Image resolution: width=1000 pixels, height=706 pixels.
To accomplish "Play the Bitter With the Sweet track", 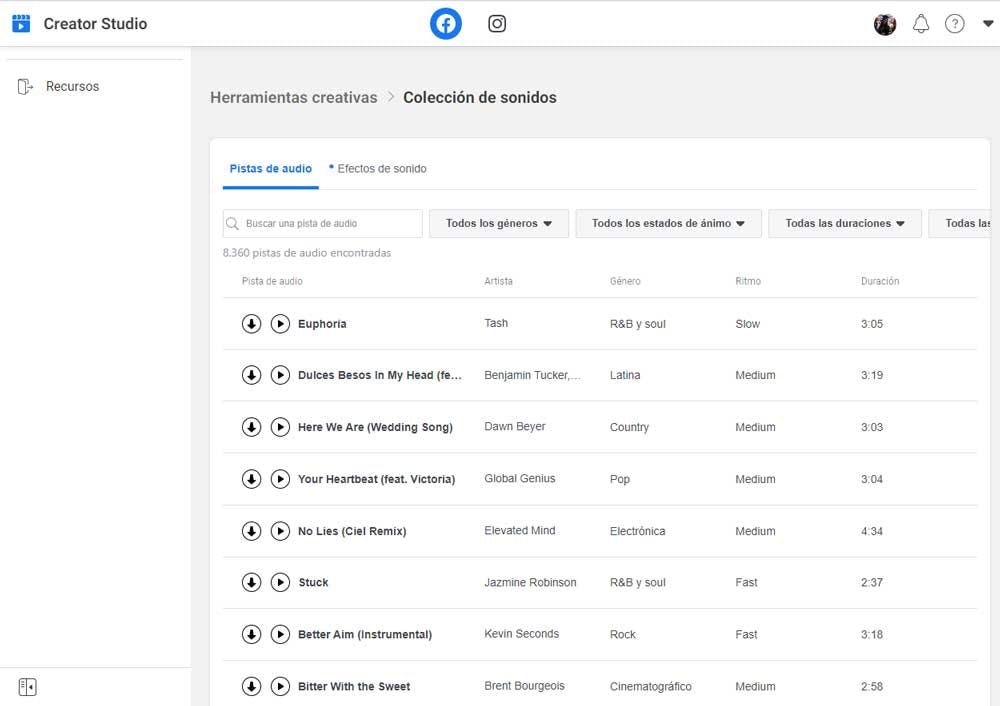I will coord(281,686).
